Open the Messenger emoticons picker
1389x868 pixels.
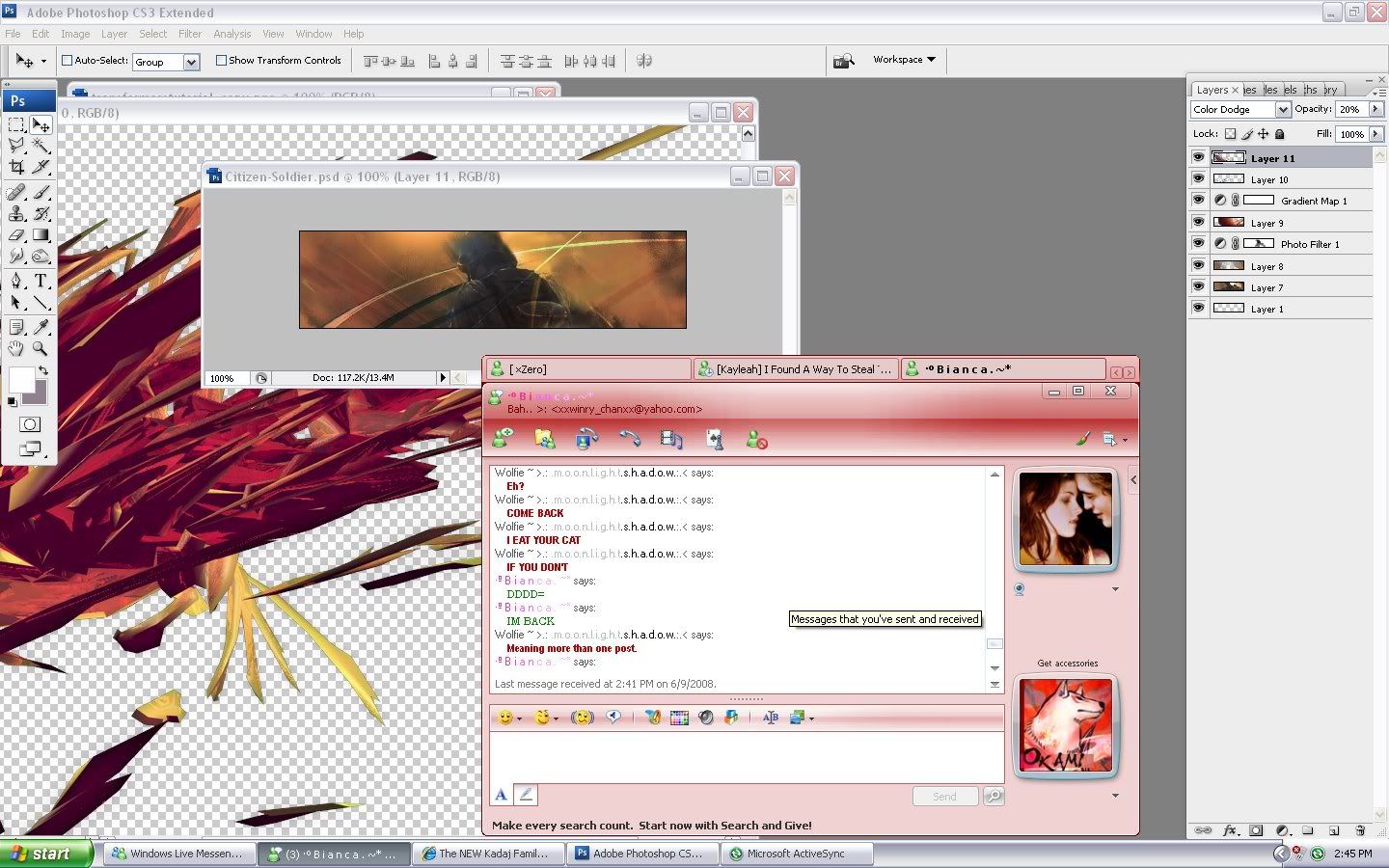click(x=506, y=718)
